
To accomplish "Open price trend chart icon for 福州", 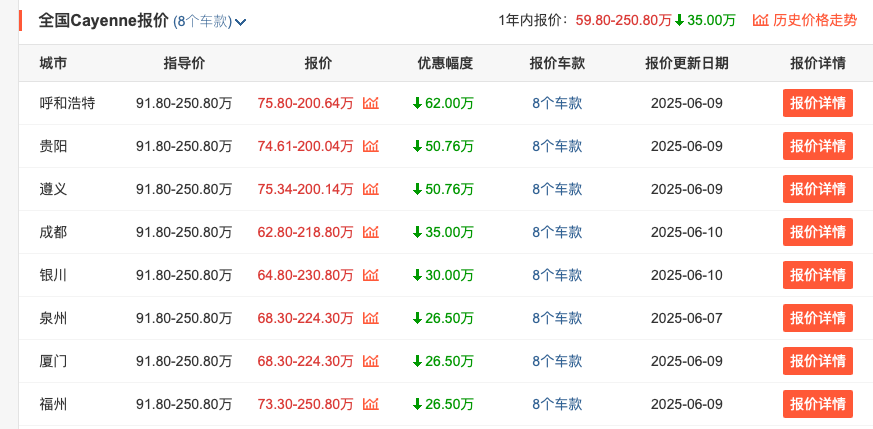I will point(371,404).
